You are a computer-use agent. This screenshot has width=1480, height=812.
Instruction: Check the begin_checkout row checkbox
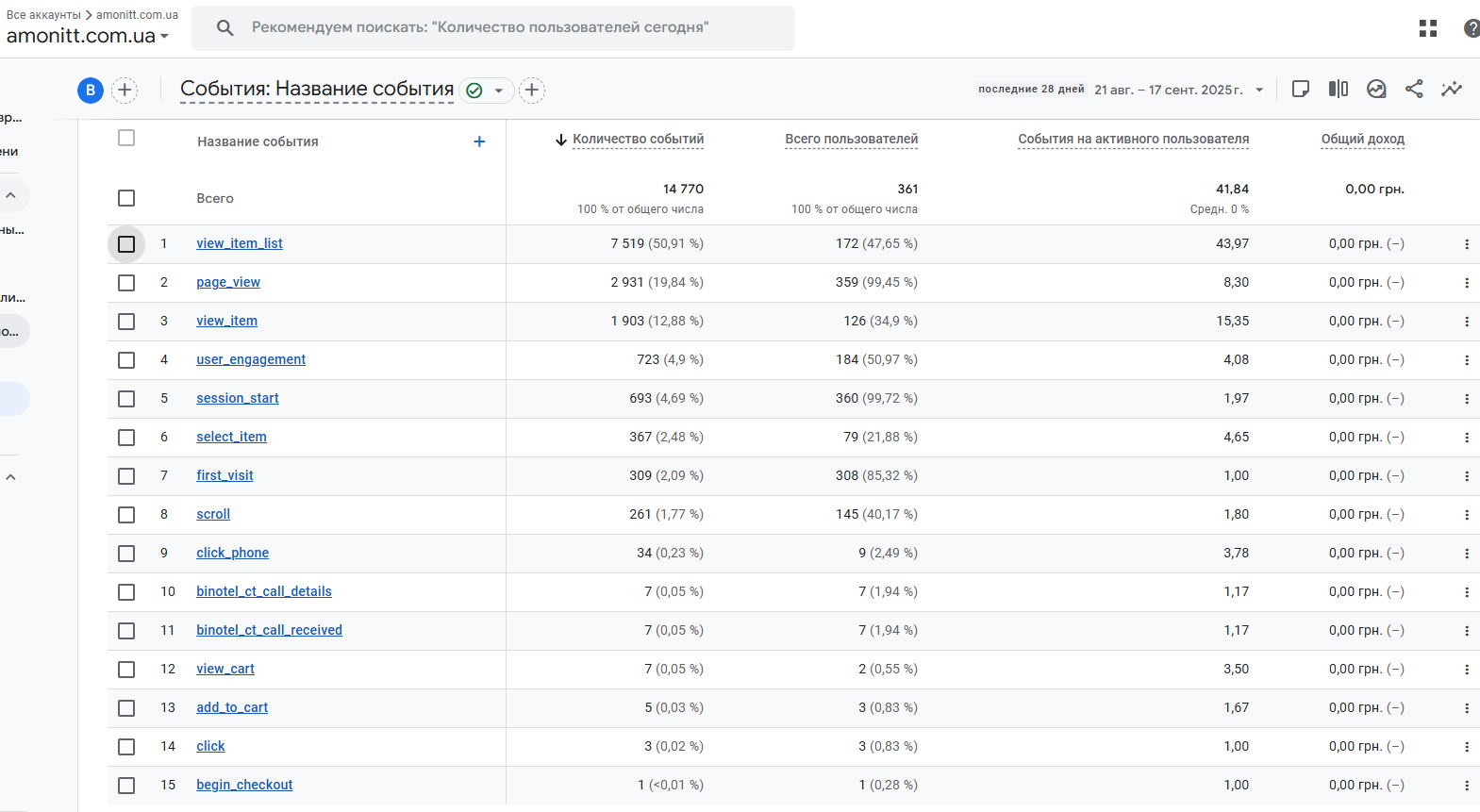pyautogui.click(x=126, y=786)
